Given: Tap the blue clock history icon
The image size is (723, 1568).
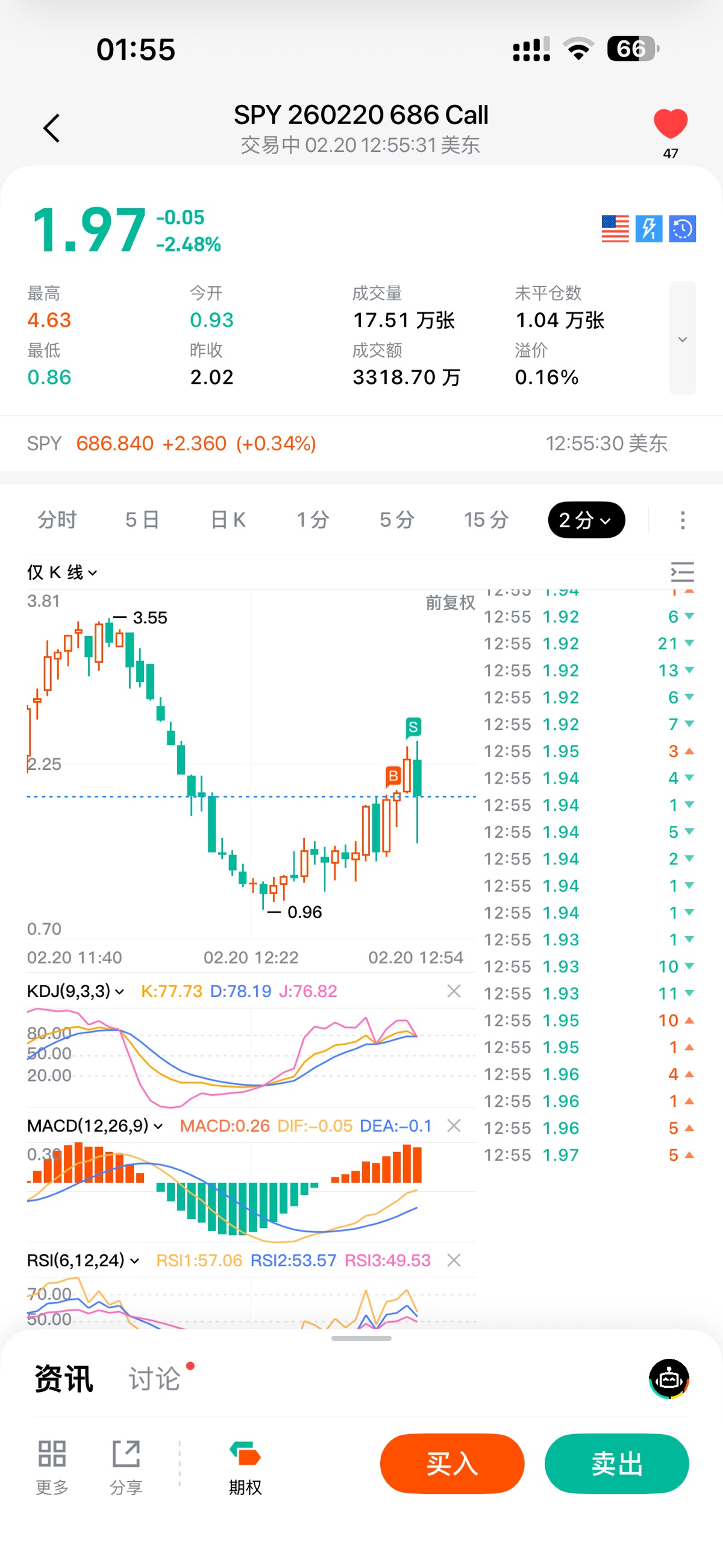Looking at the screenshot, I should [x=682, y=229].
